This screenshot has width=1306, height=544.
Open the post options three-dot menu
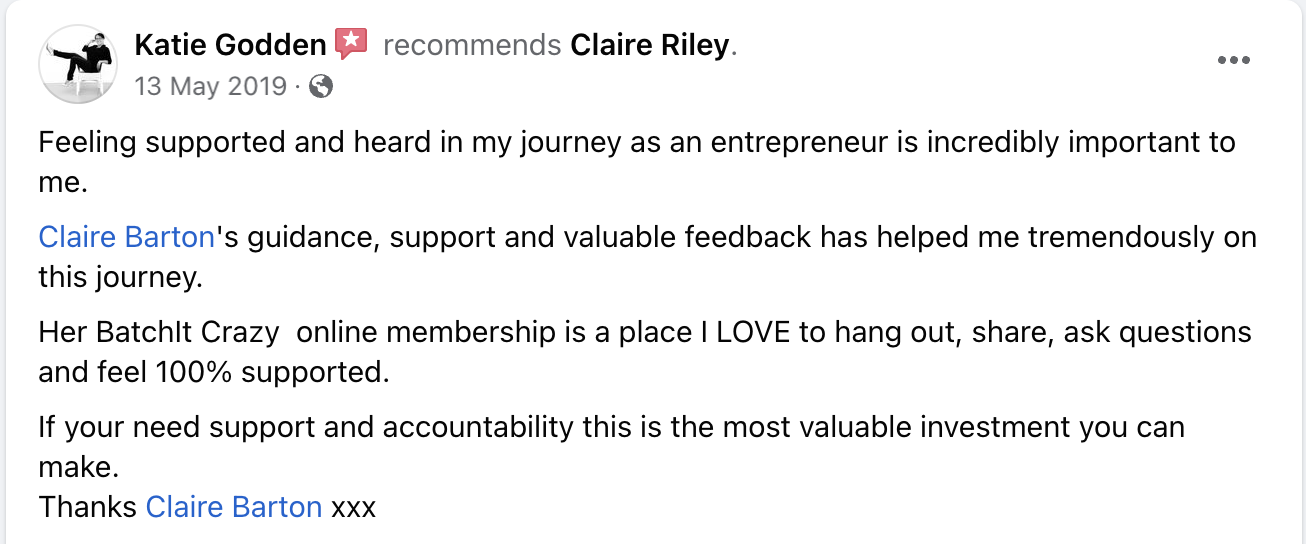(1233, 60)
